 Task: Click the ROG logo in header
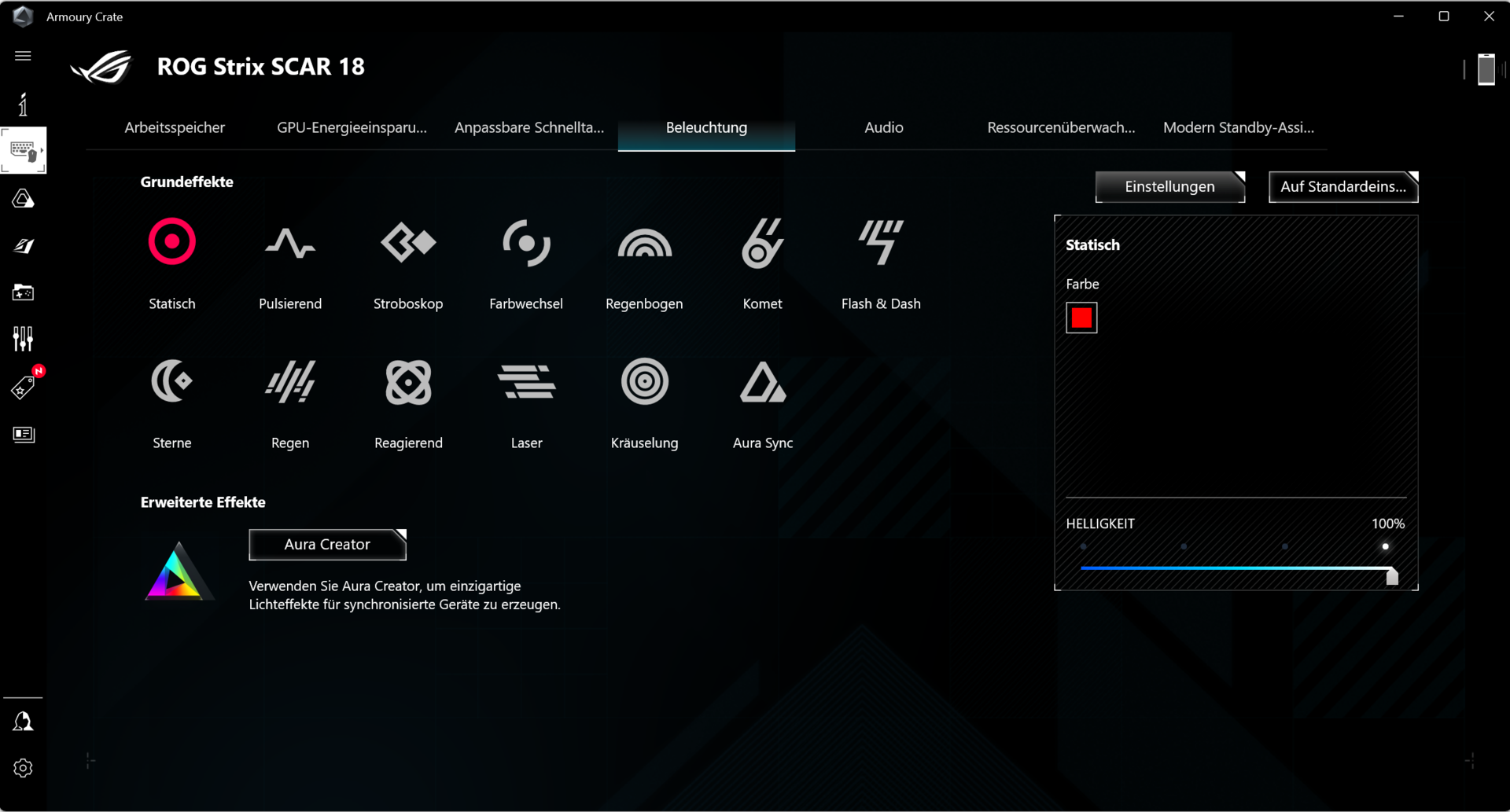[x=101, y=67]
